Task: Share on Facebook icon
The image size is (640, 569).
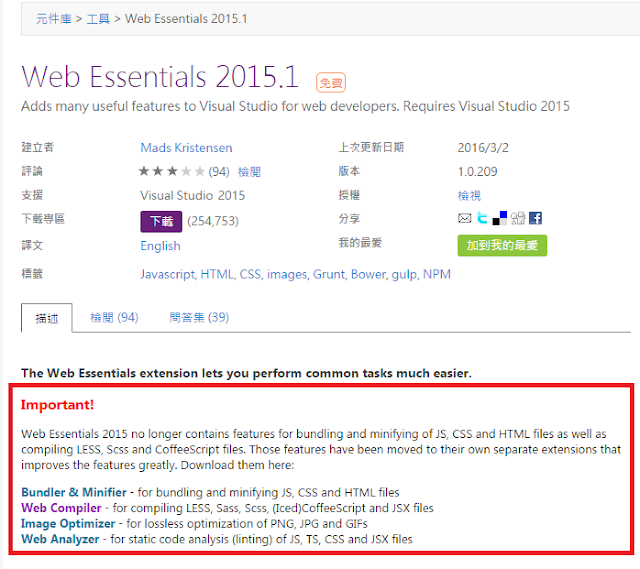Action: (x=535, y=218)
